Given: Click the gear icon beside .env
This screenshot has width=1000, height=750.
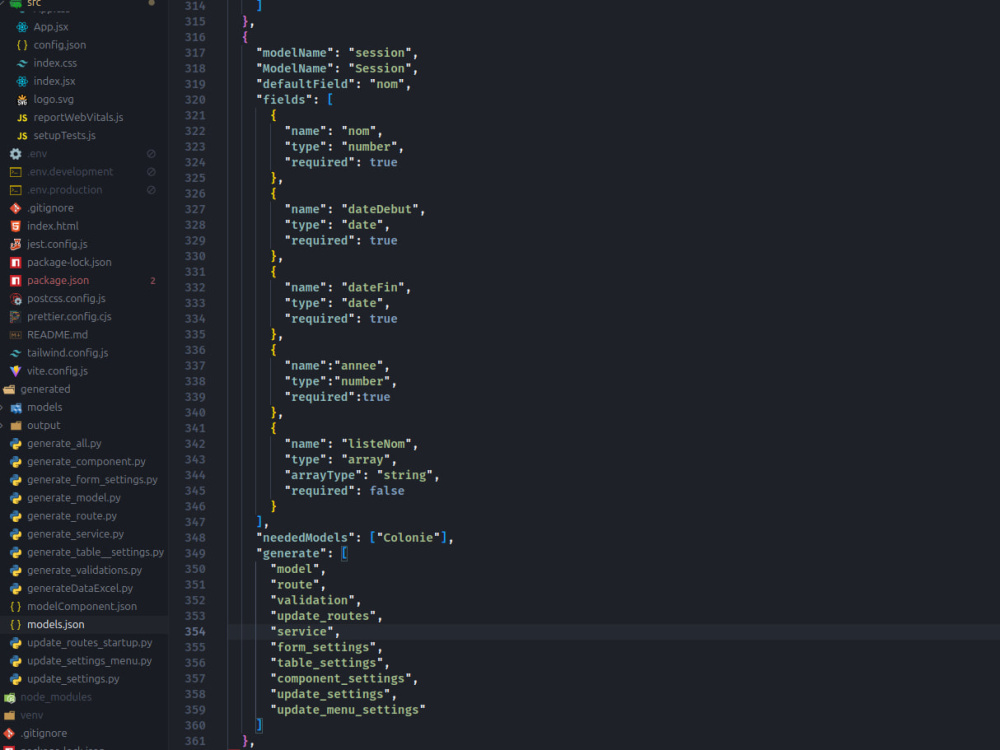Looking at the screenshot, I should pyautogui.click(x=16, y=154).
